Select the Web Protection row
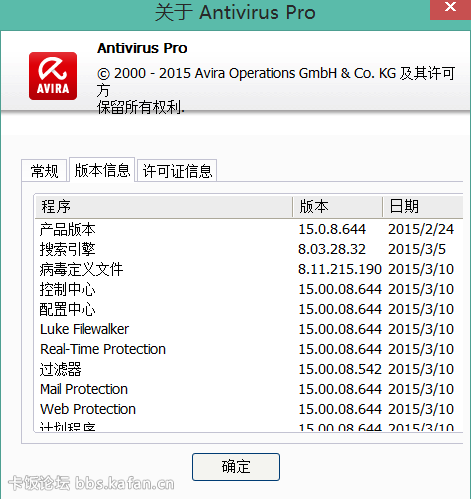Screen dimensions: 471x499 click(249, 409)
